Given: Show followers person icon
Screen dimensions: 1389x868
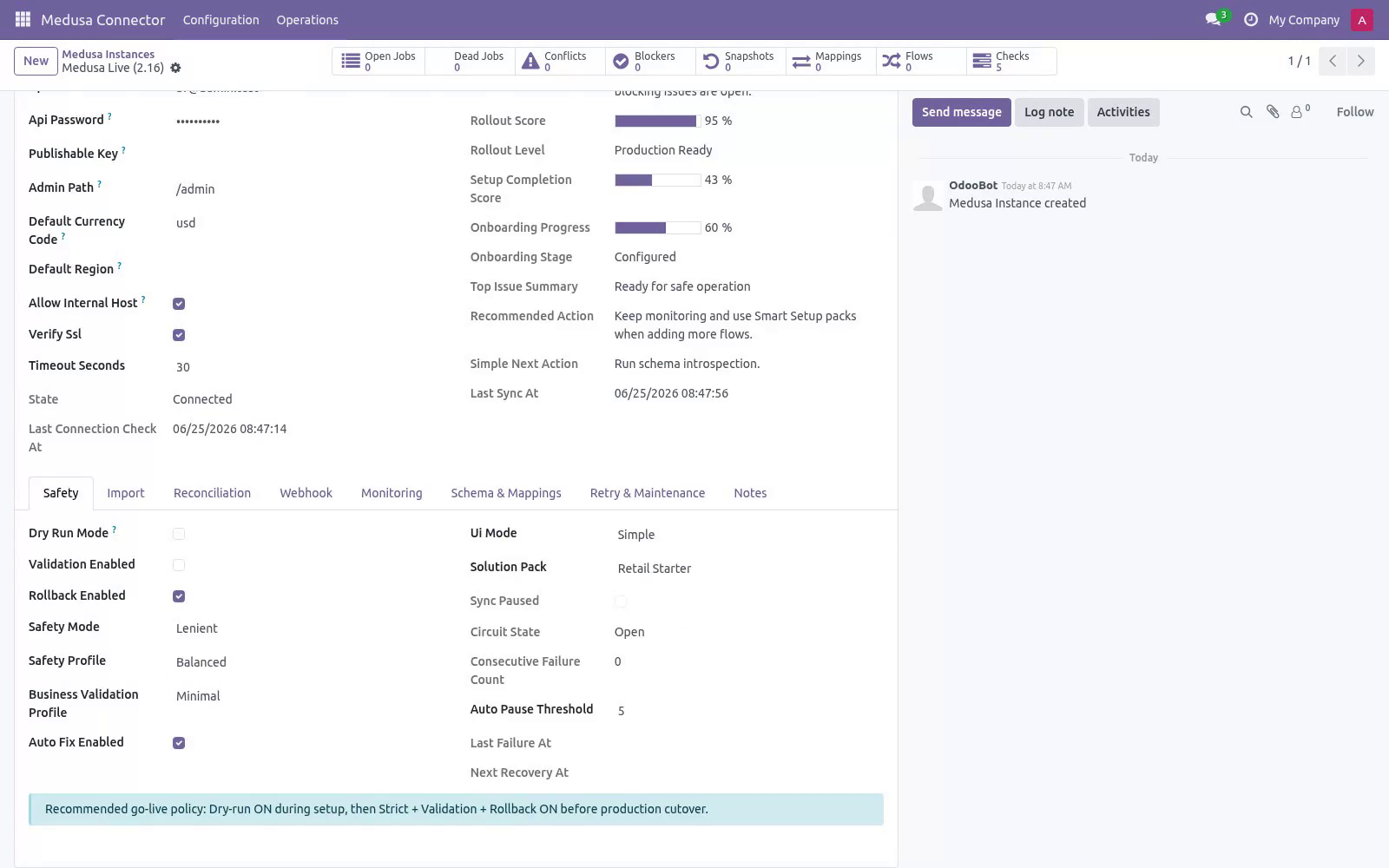Looking at the screenshot, I should click(1300, 112).
